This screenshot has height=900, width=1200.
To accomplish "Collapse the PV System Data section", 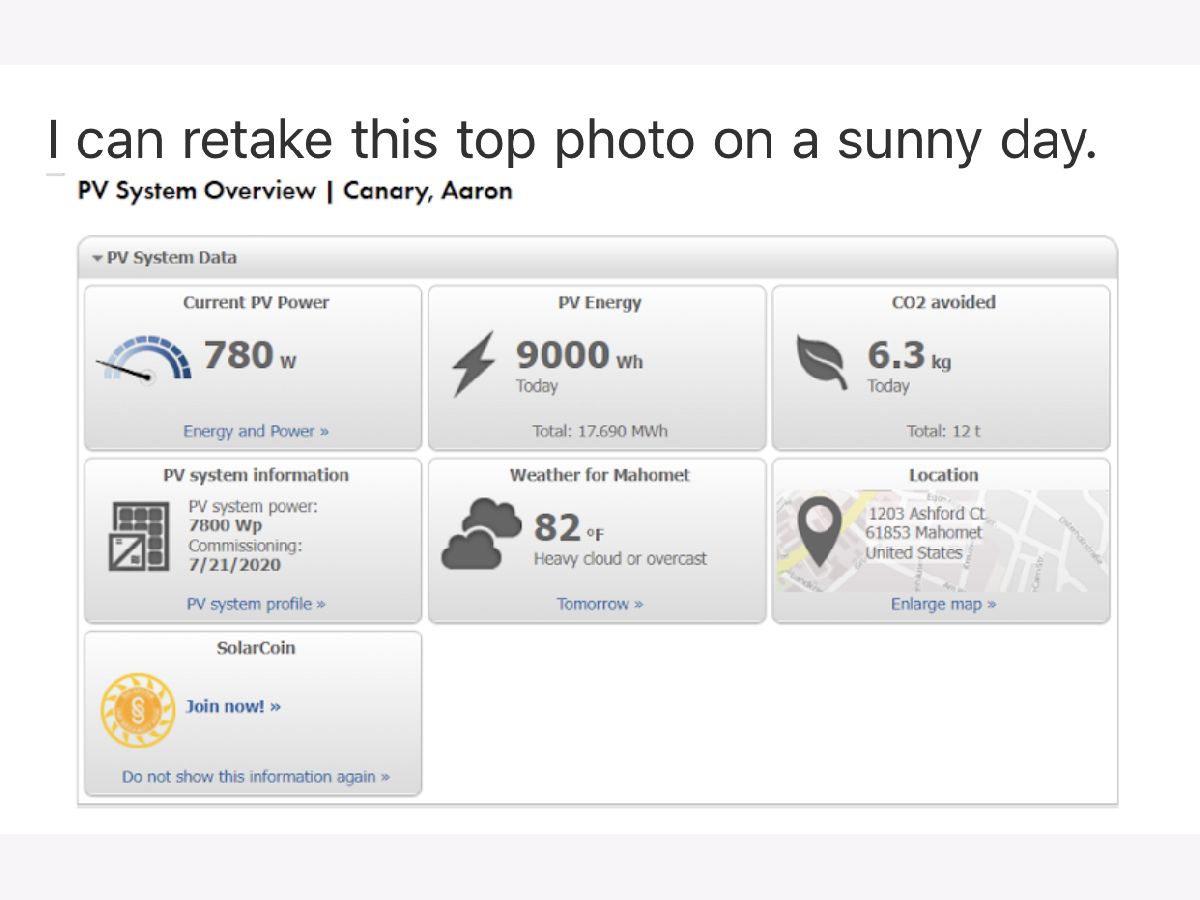I will pos(97,258).
